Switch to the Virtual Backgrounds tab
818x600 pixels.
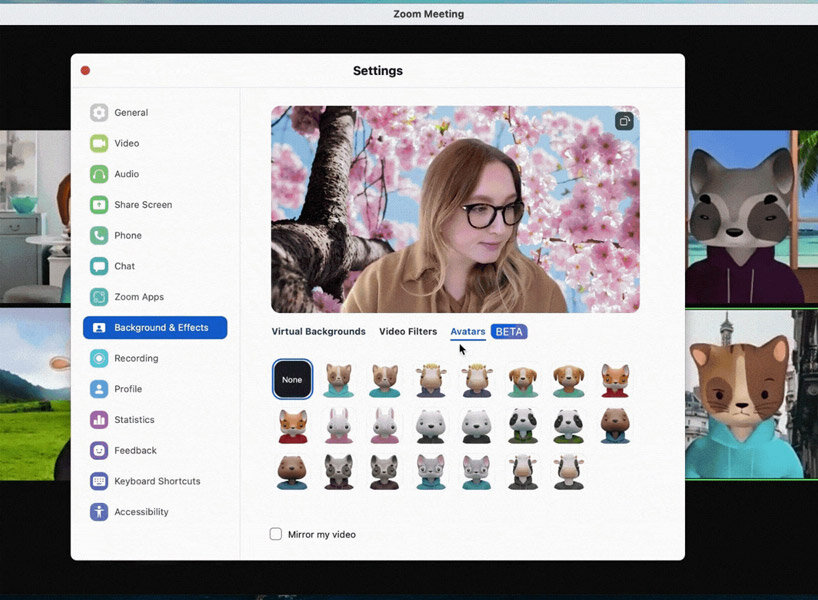tap(318, 331)
